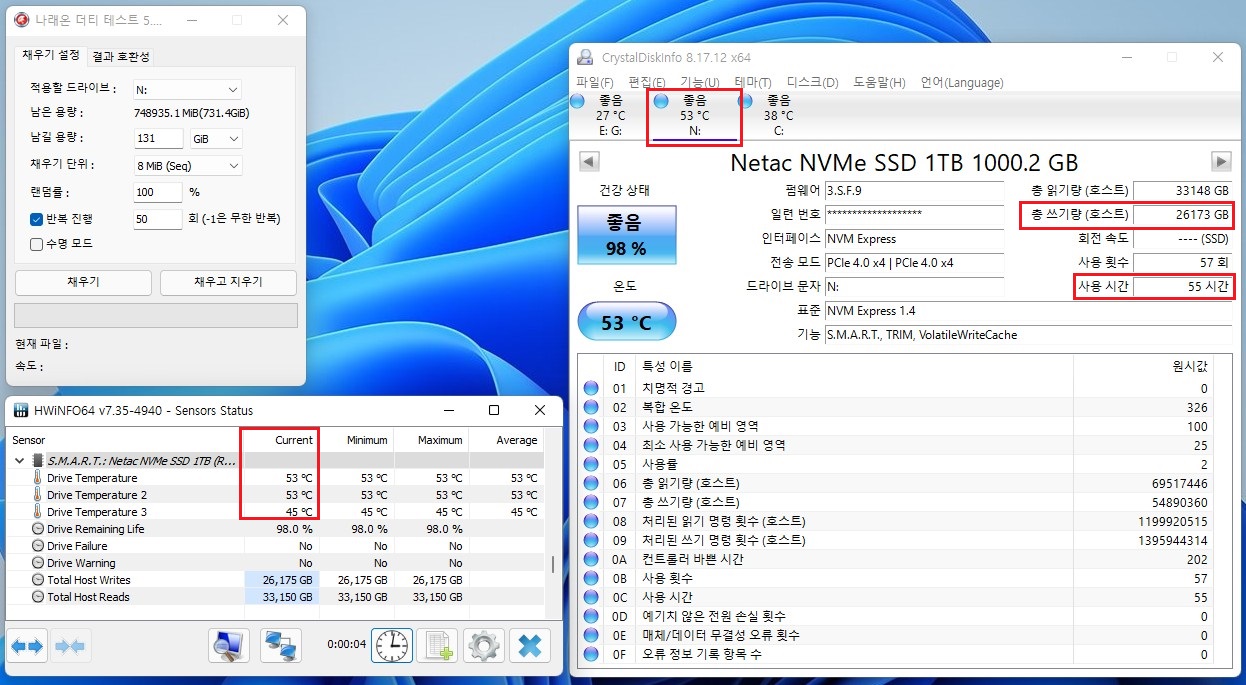The image size is (1246, 685).
Task: Click the 펌웨어 3.S.F.9 field
Action: pyautogui.click(x=914, y=190)
